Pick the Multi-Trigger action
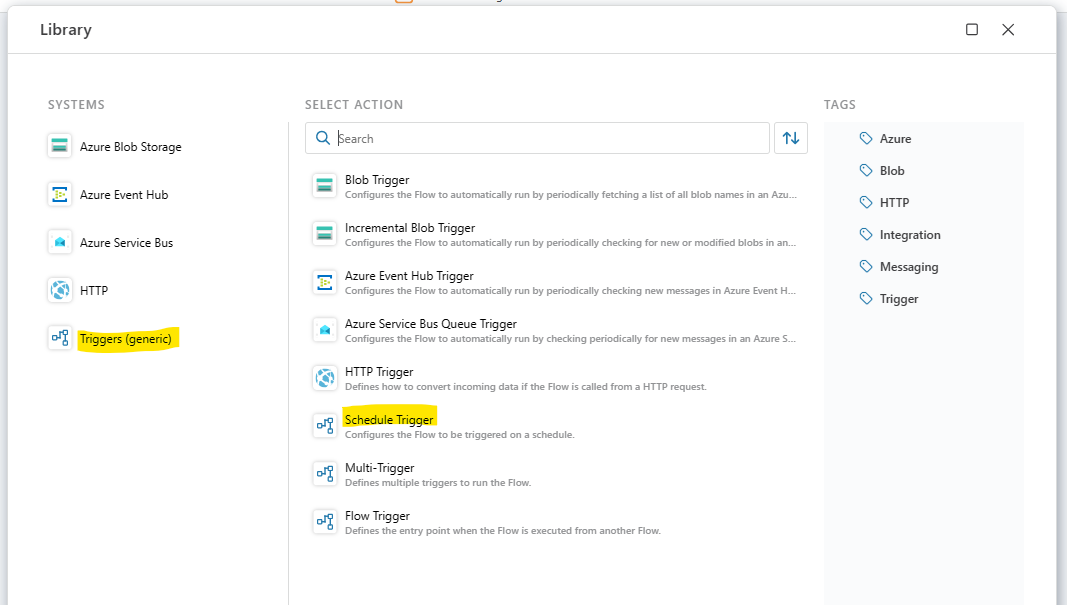This screenshot has height=605, width=1067. (x=379, y=468)
